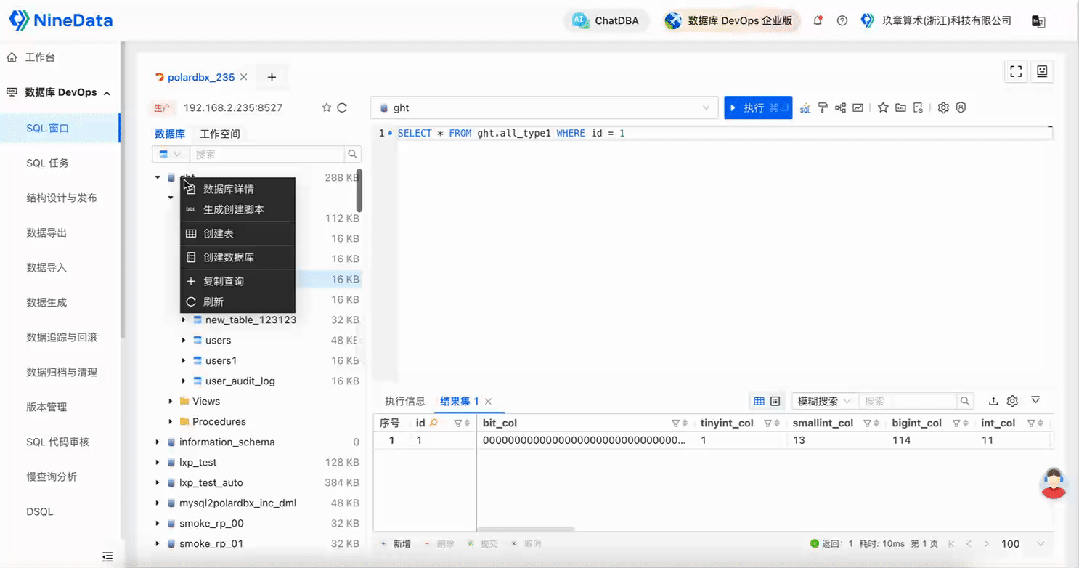Click the shield user icon in toolbar

tap(961, 108)
